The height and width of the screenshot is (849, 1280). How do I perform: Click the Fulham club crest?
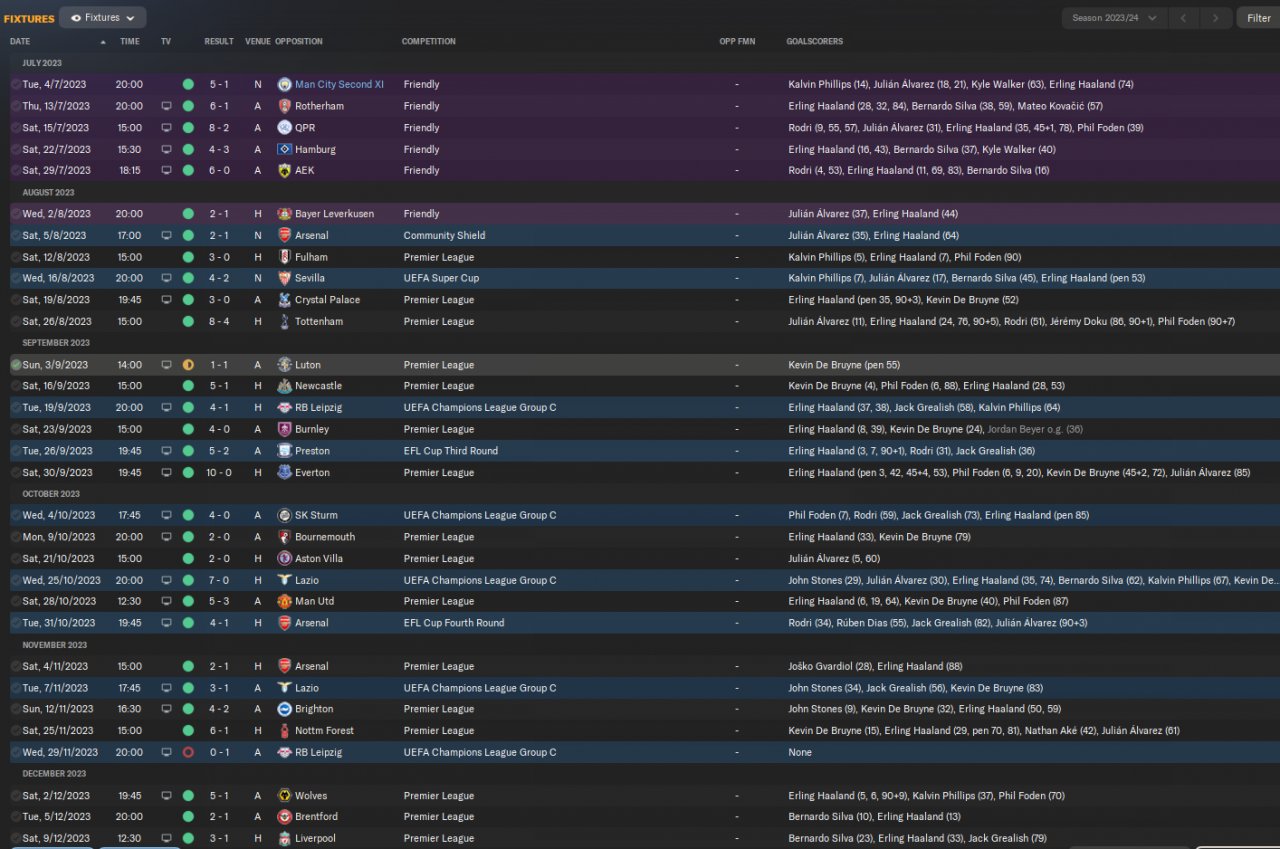[284, 257]
